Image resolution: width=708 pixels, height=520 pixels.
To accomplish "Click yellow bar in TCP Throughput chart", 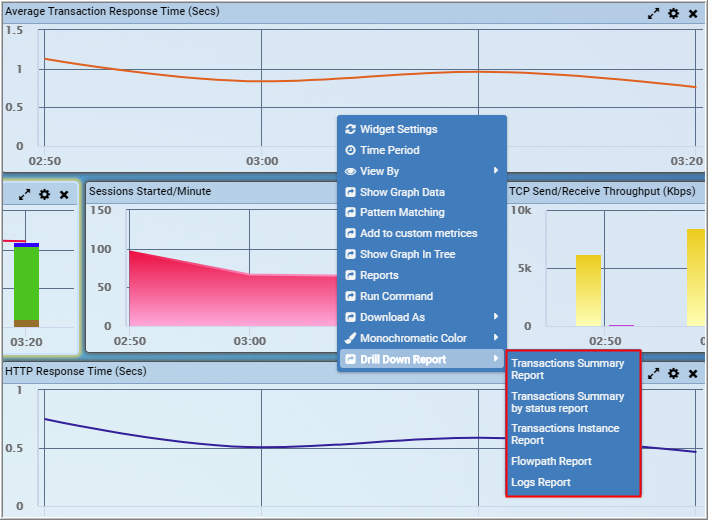I will tap(588, 290).
